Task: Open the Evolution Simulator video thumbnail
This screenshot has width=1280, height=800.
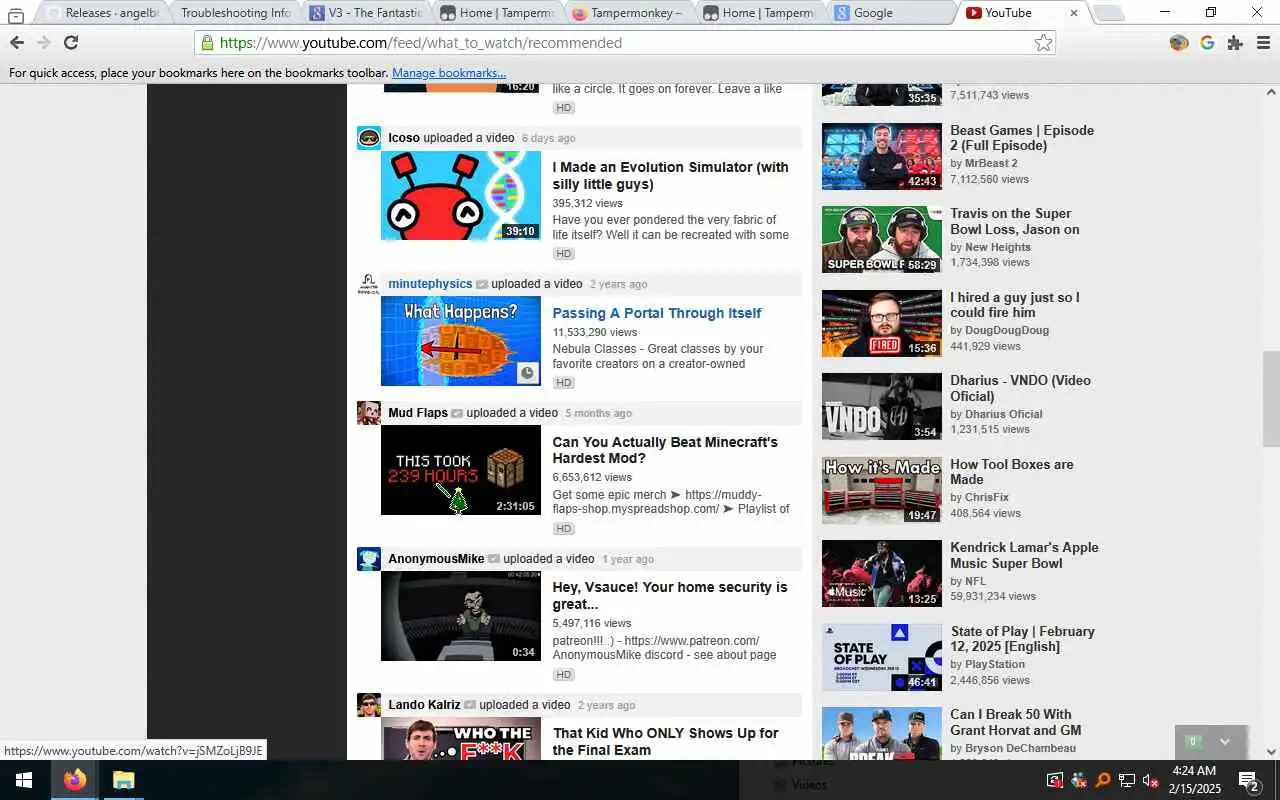Action: (460, 196)
